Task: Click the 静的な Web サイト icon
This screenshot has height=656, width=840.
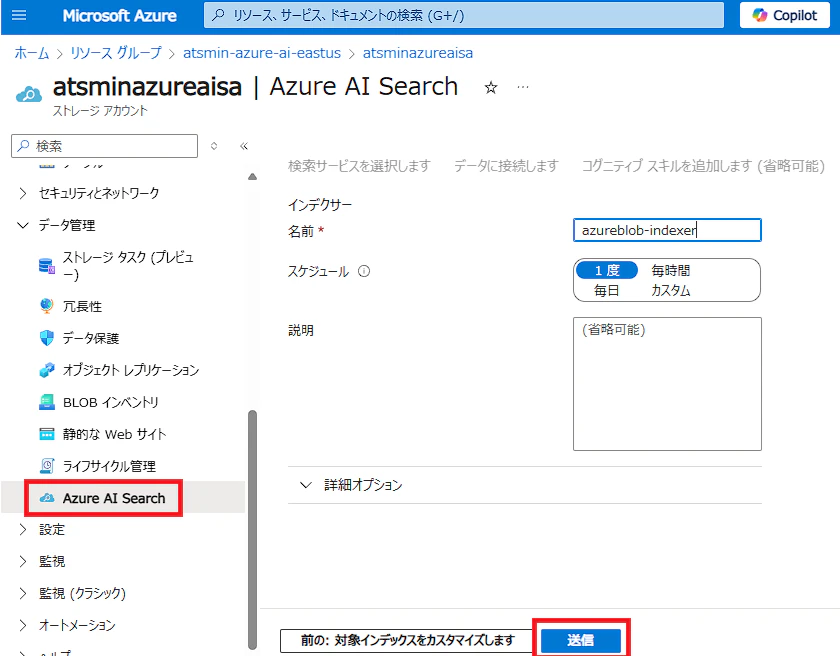Action: [x=47, y=434]
